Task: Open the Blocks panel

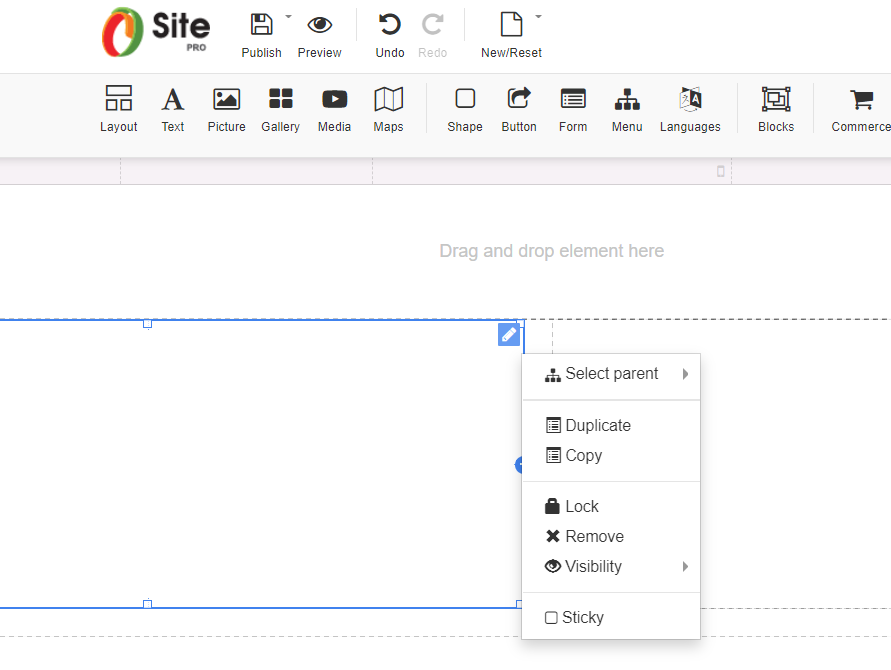Action: (x=775, y=108)
